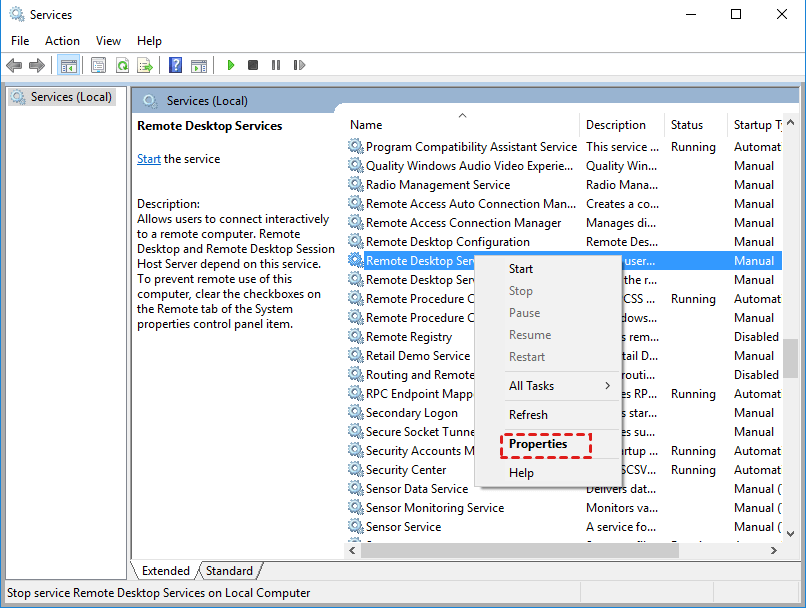The image size is (806, 608).
Task: Open the Action menu
Action: point(62,41)
